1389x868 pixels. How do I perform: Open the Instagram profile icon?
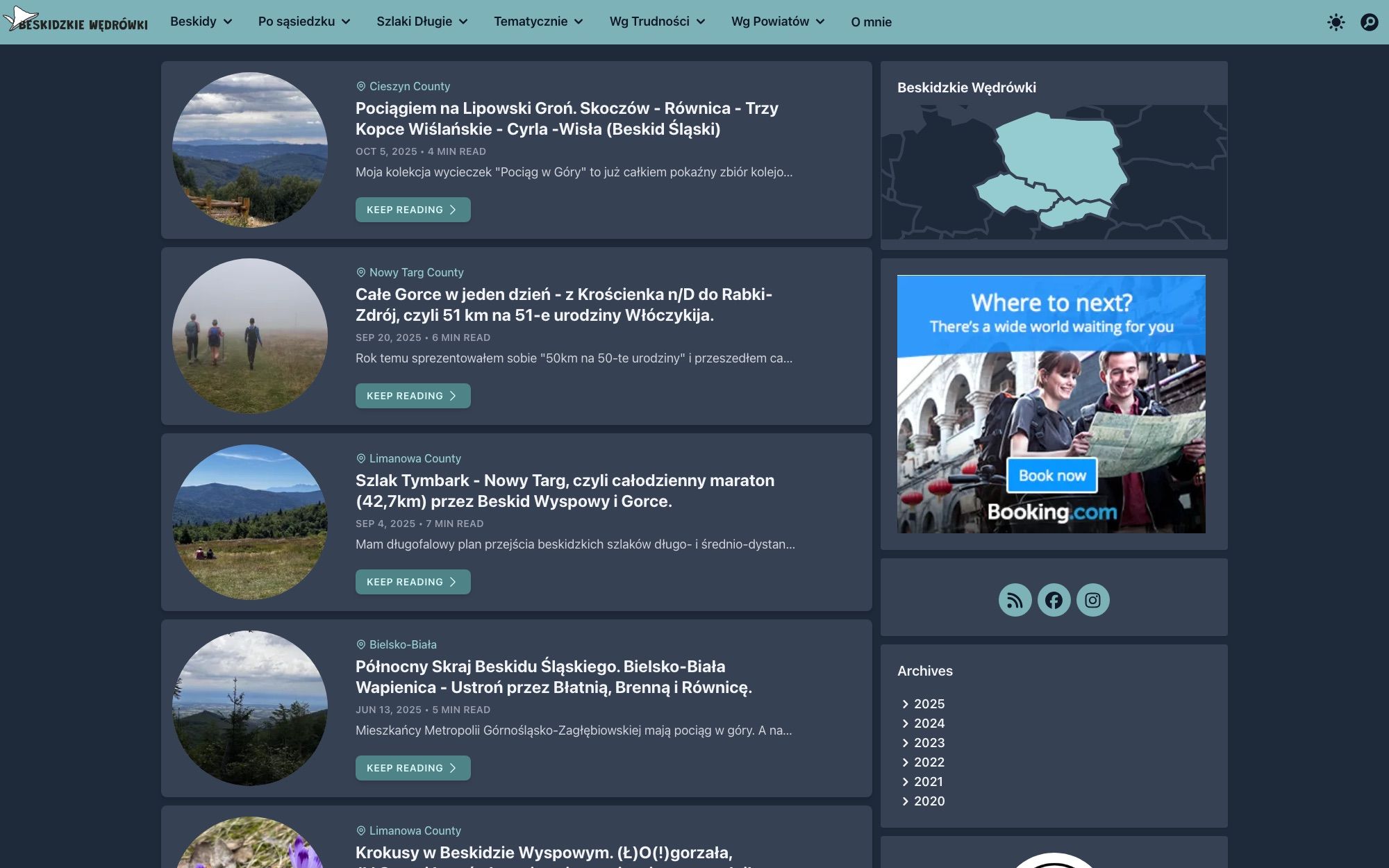(1092, 600)
